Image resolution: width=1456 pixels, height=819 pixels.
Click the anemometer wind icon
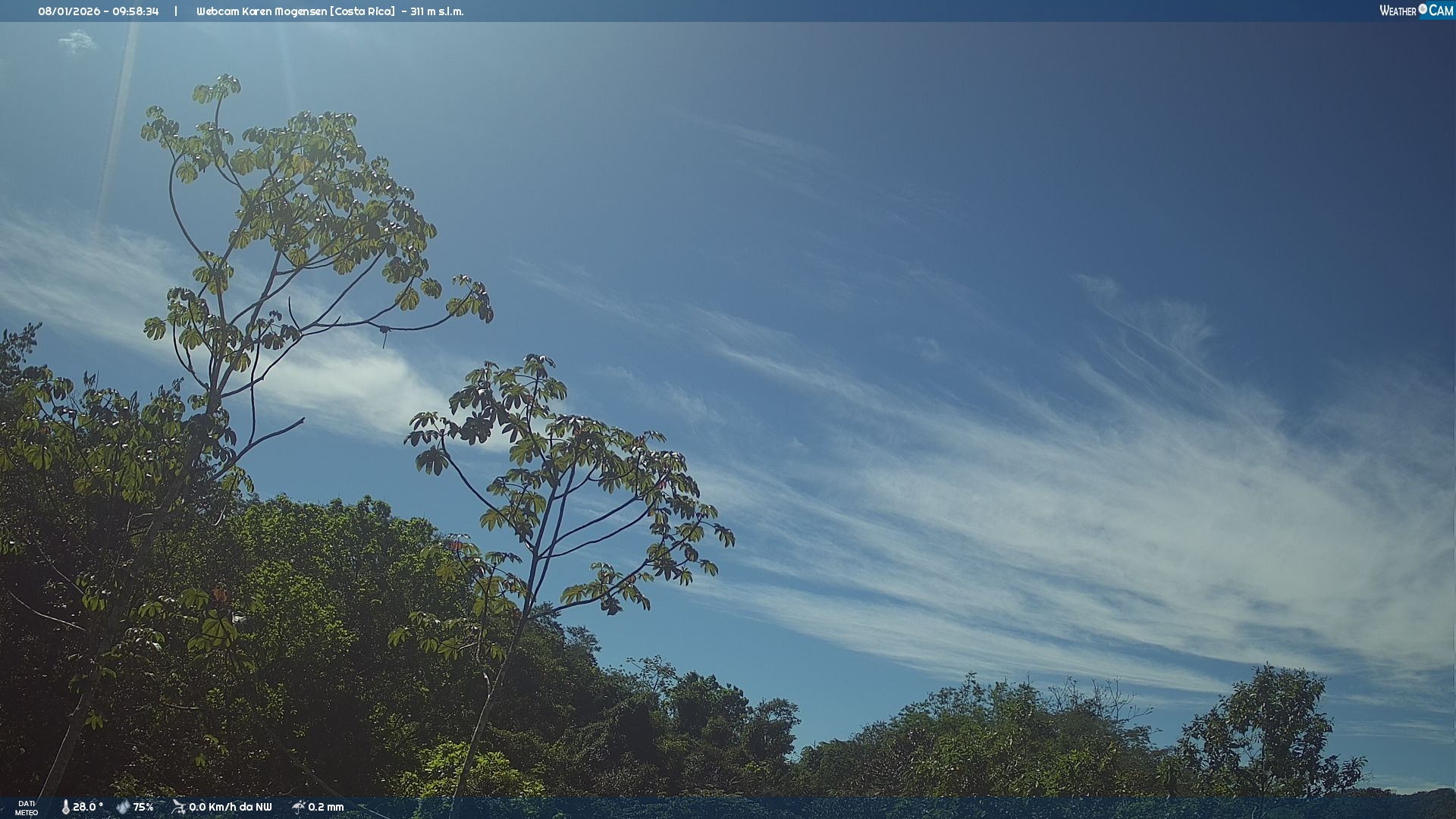tap(178, 807)
